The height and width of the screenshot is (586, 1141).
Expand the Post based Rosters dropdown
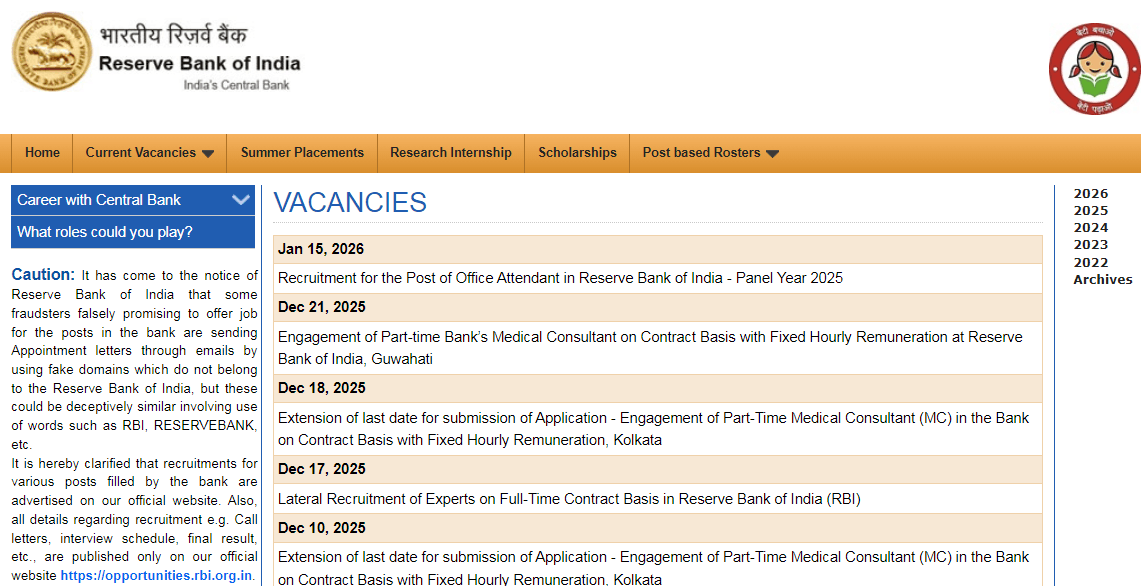point(709,153)
